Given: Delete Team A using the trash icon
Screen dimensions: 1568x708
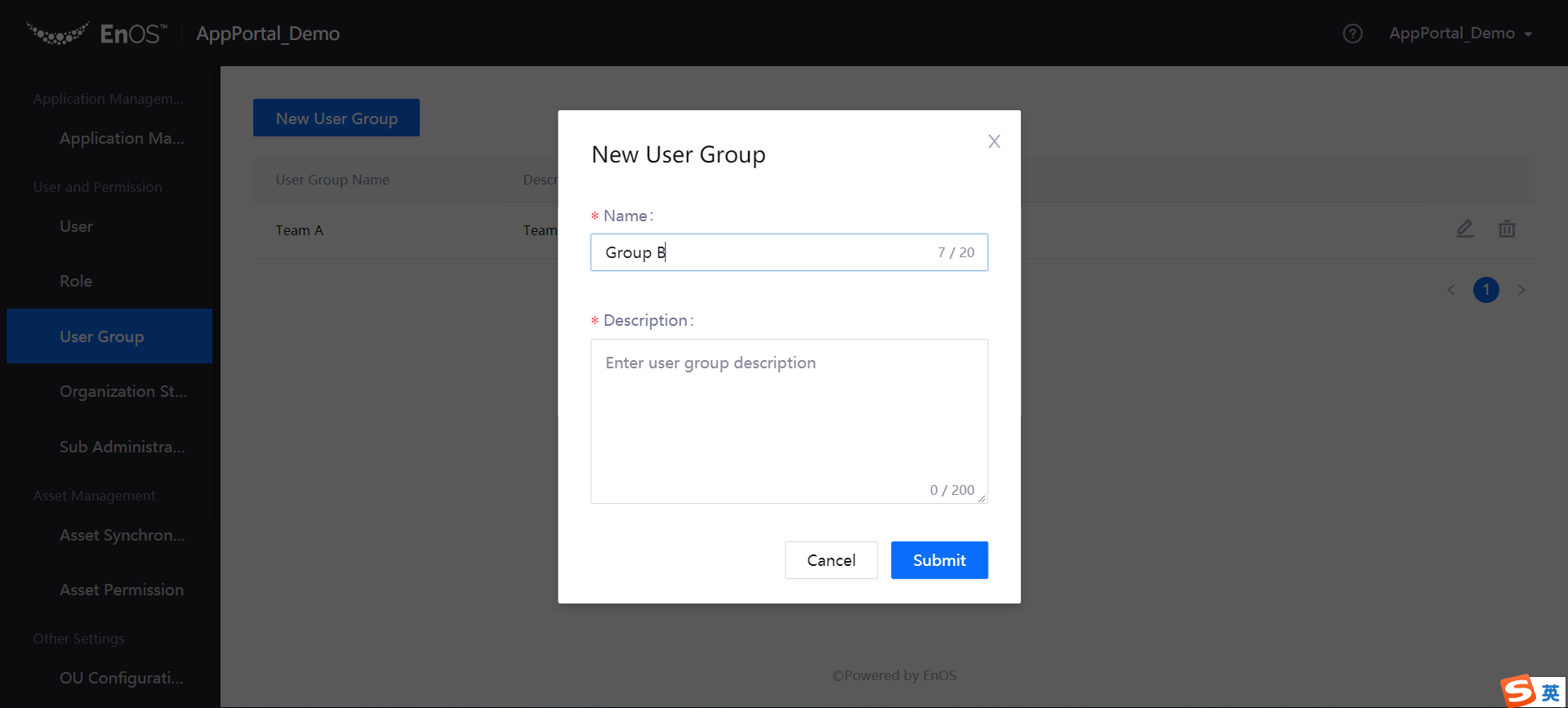Looking at the screenshot, I should pos(1507,229).
